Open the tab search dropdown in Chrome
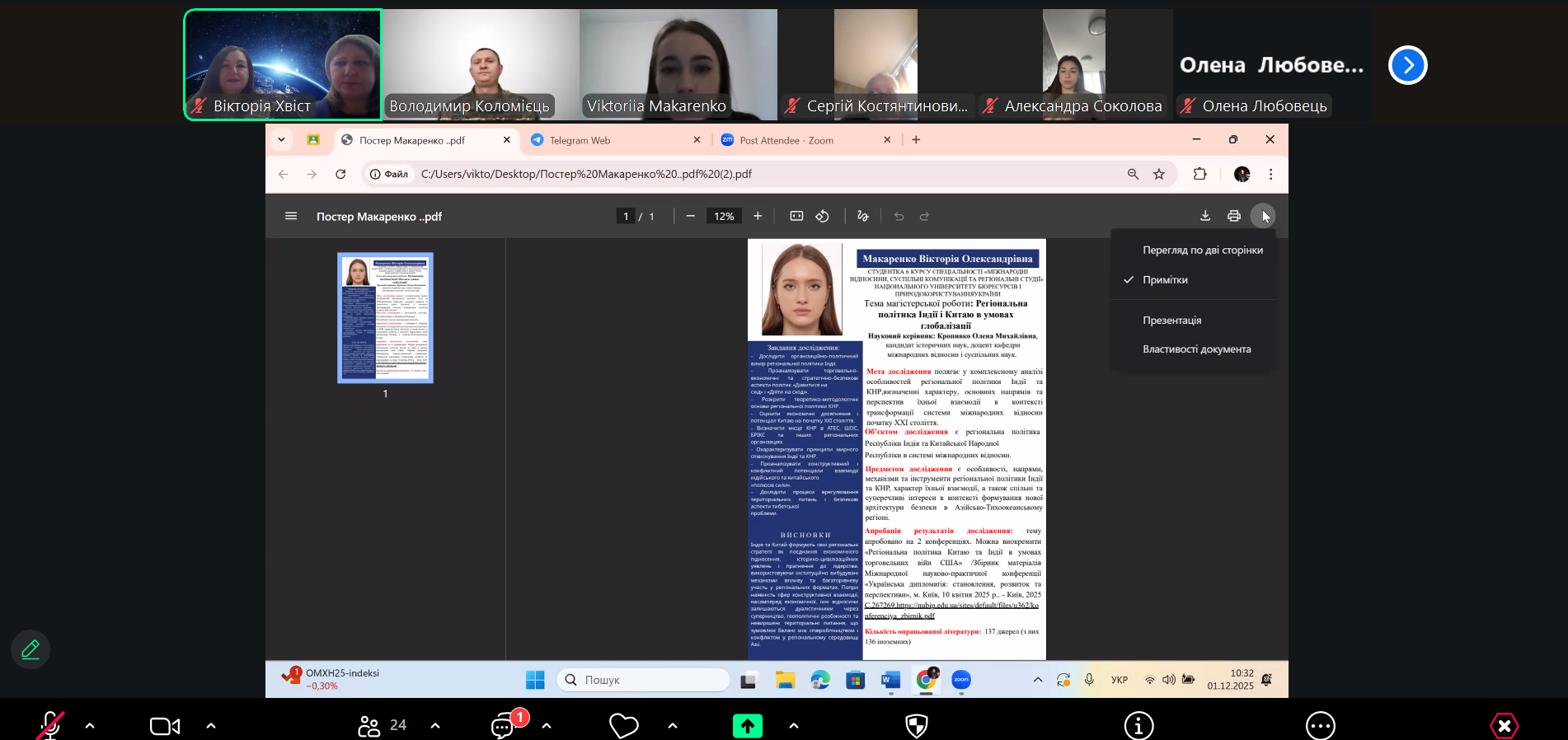The height and width of the screenshot is (740, 1568). [x=281, y=140]
